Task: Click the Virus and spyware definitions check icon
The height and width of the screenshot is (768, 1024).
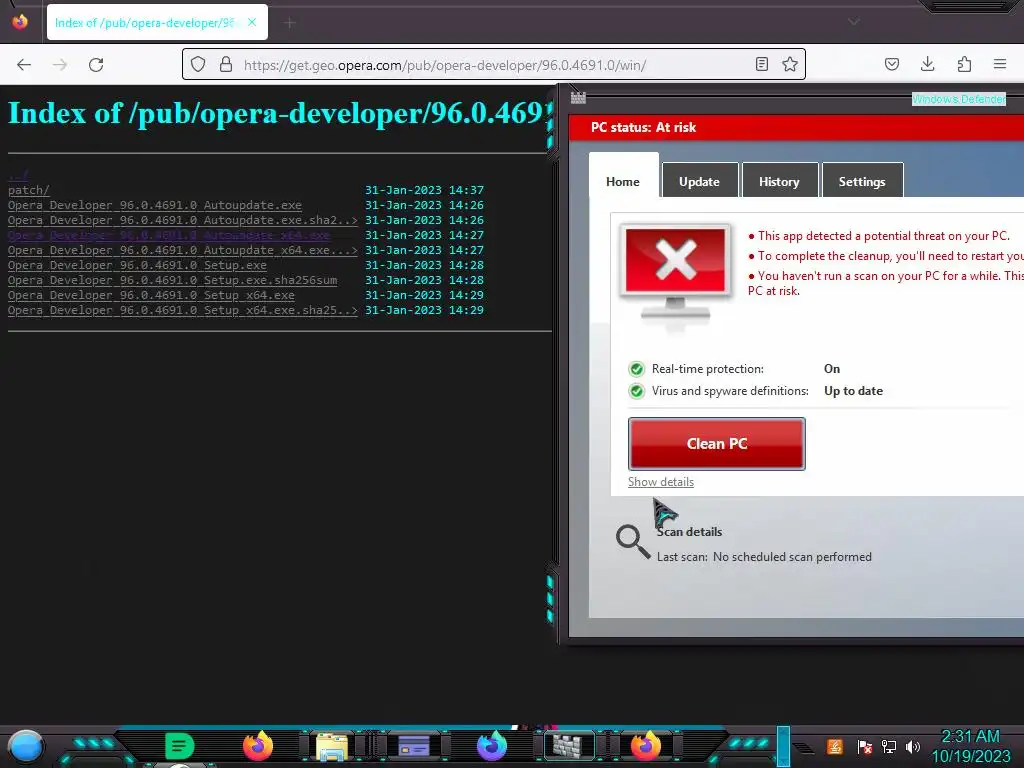Action: coord(636,391)
